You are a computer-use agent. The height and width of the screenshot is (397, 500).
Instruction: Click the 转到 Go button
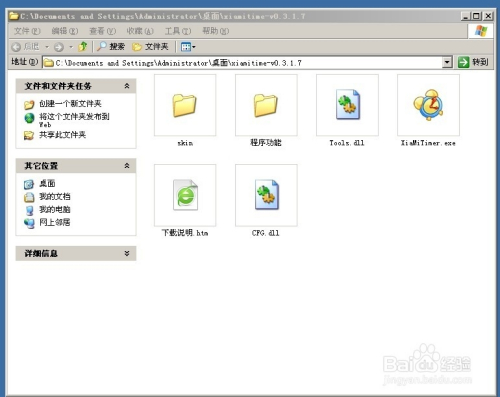coord(473,62)
